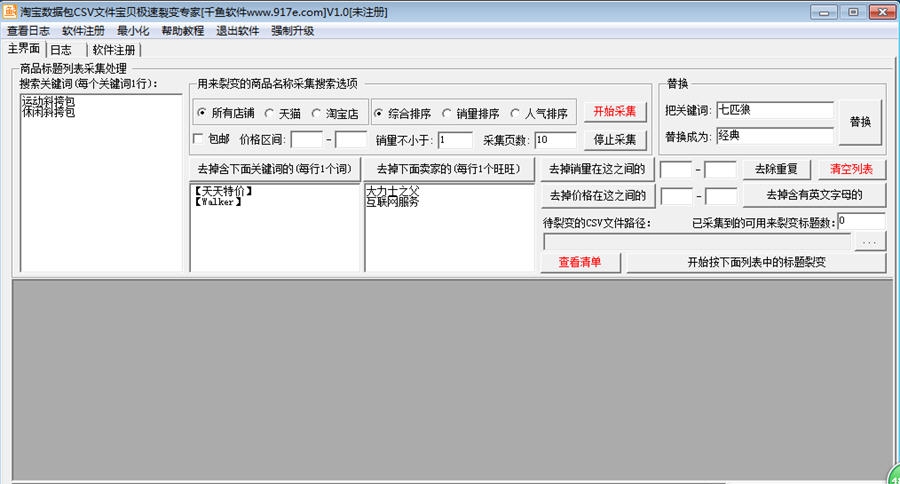
Task: Select the 所有店铺 radio button
Action: pos(225,113)
